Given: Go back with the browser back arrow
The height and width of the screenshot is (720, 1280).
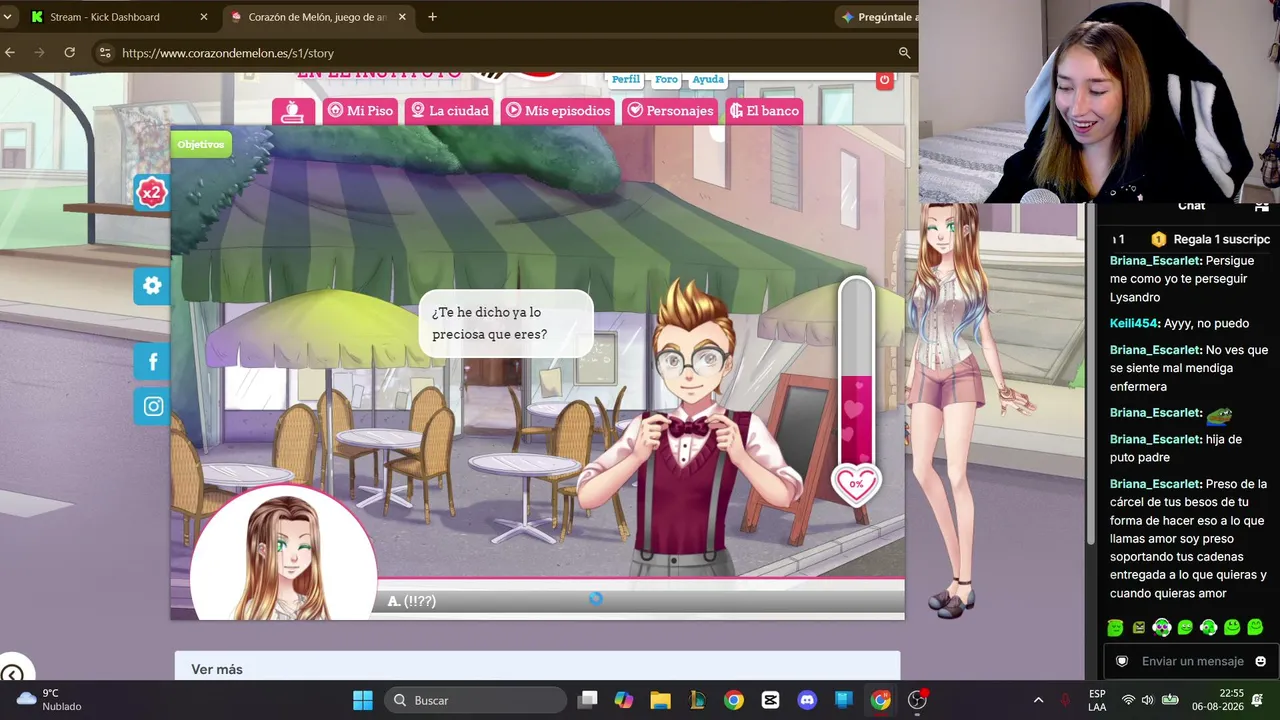Looking at the screenshot, I should (x=10, y=52).
